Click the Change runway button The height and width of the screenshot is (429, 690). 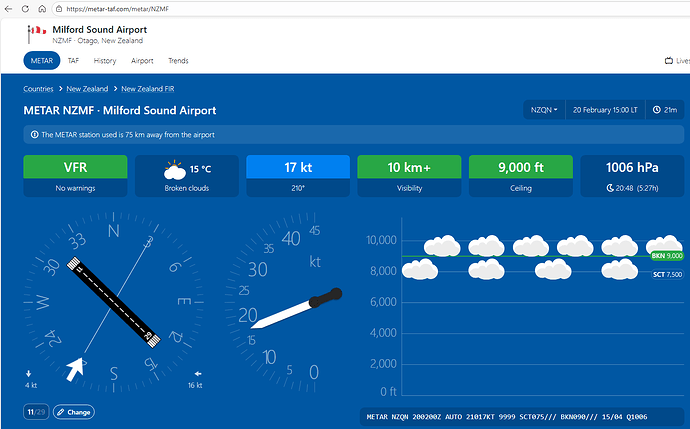[x=73, y=412]
